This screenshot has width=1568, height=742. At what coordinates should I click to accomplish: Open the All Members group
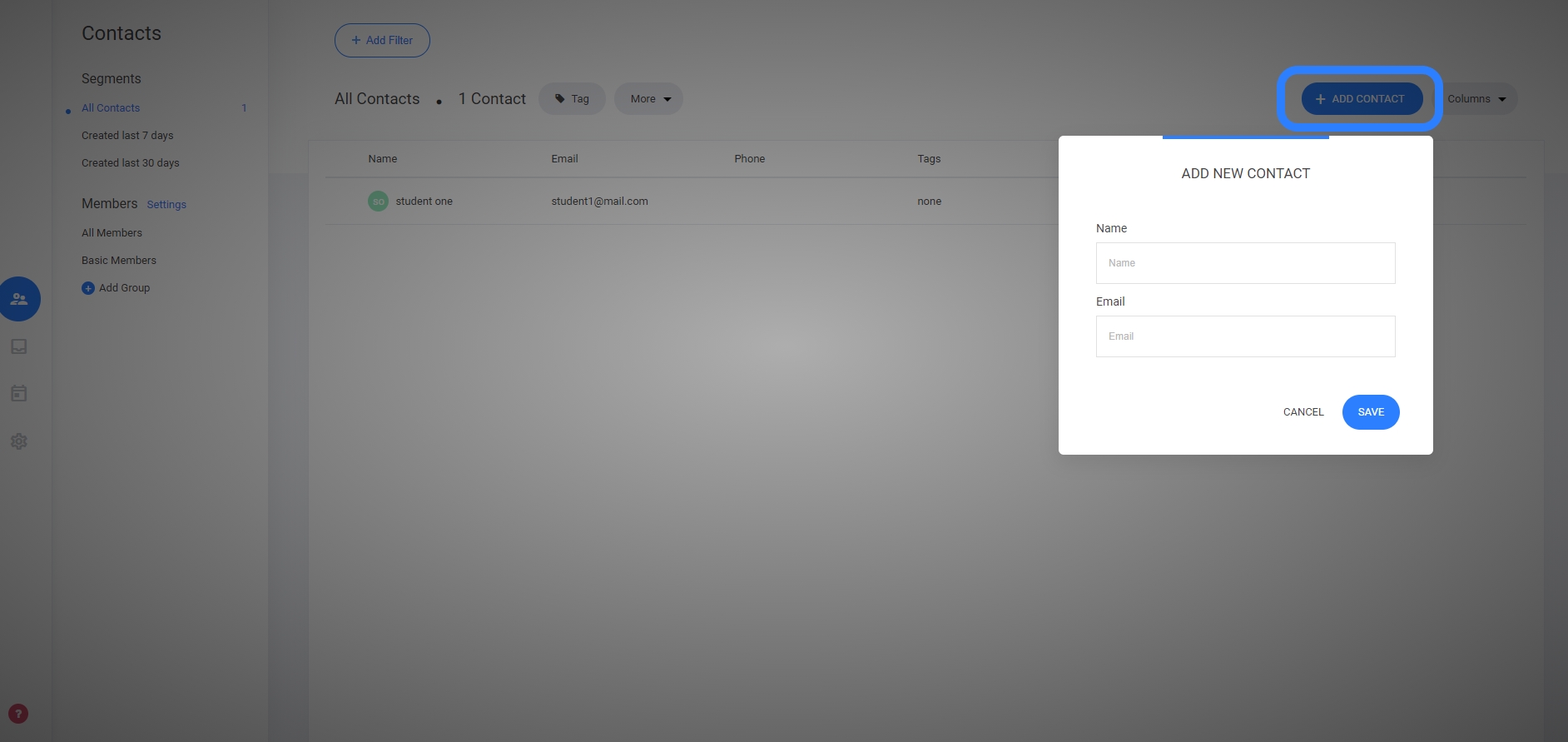click(x=112, y=233)
